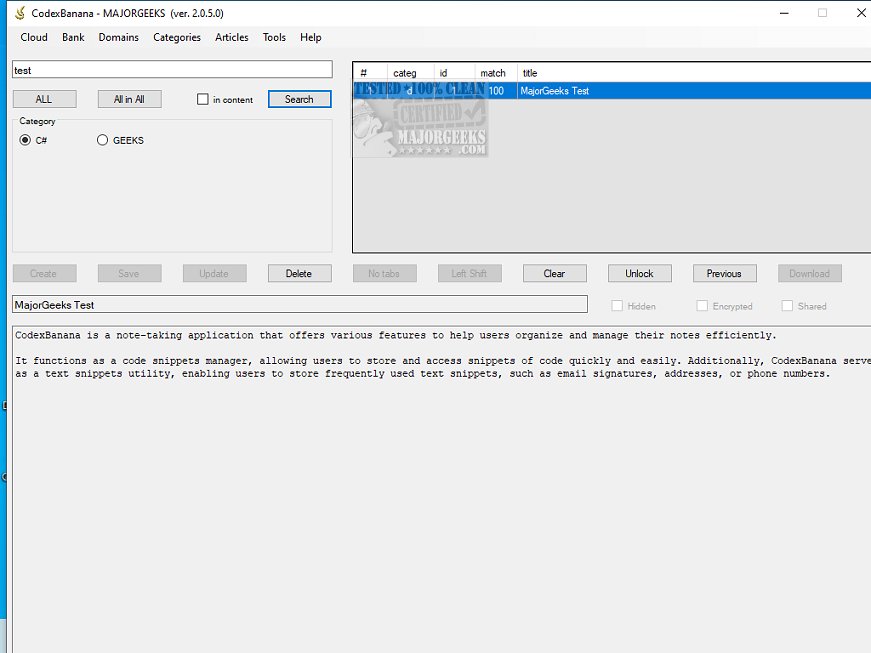
Task: Close the CodexBanana window
Action: click(x=861, y=13)
